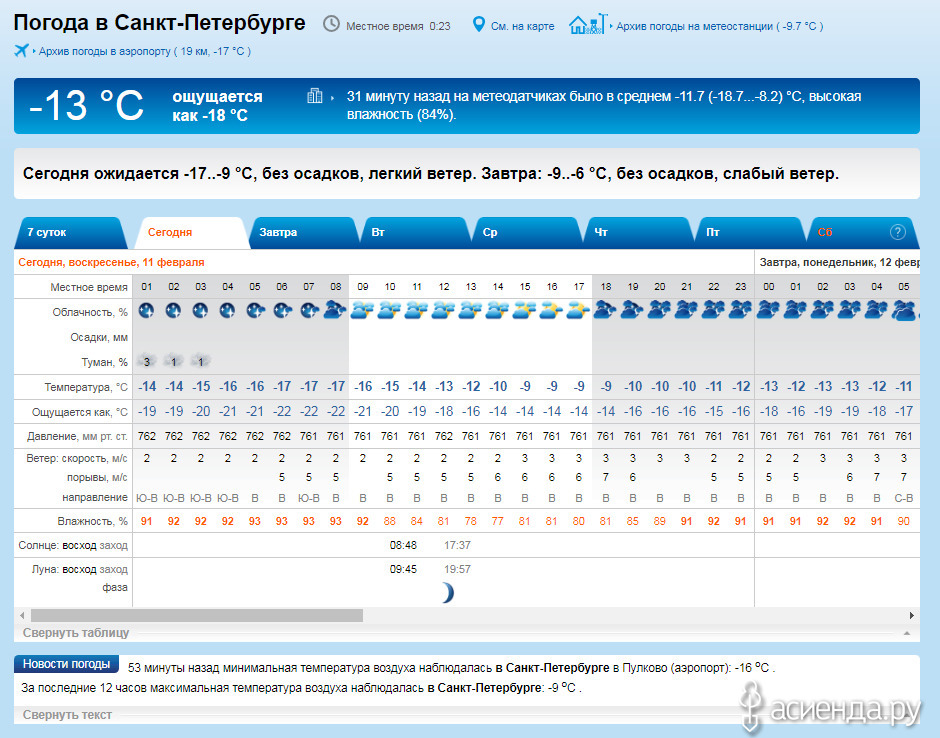
Task: Click the cloudiness icon for hour 01 today
Action: click(146, 311)
